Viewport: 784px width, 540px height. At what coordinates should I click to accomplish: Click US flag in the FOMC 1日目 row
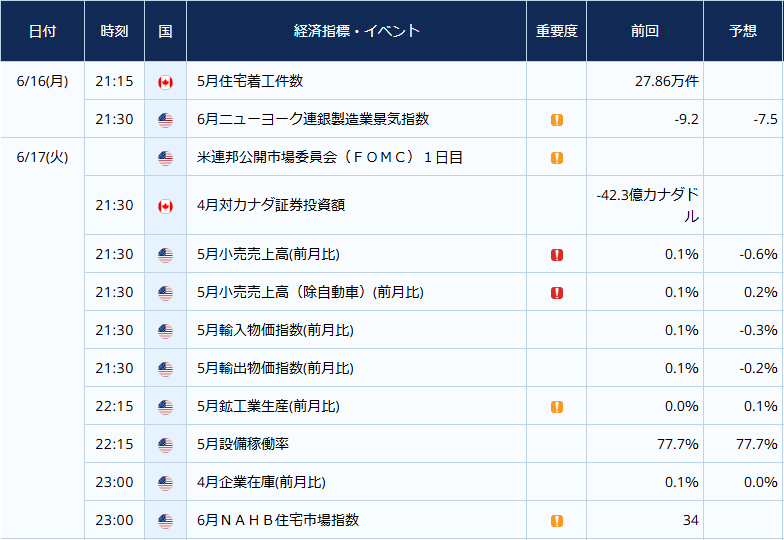pyautogui.click(x=166, y=158)
